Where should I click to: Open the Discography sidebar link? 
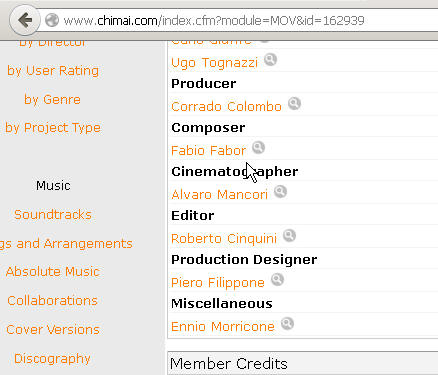tap(52, 359)
